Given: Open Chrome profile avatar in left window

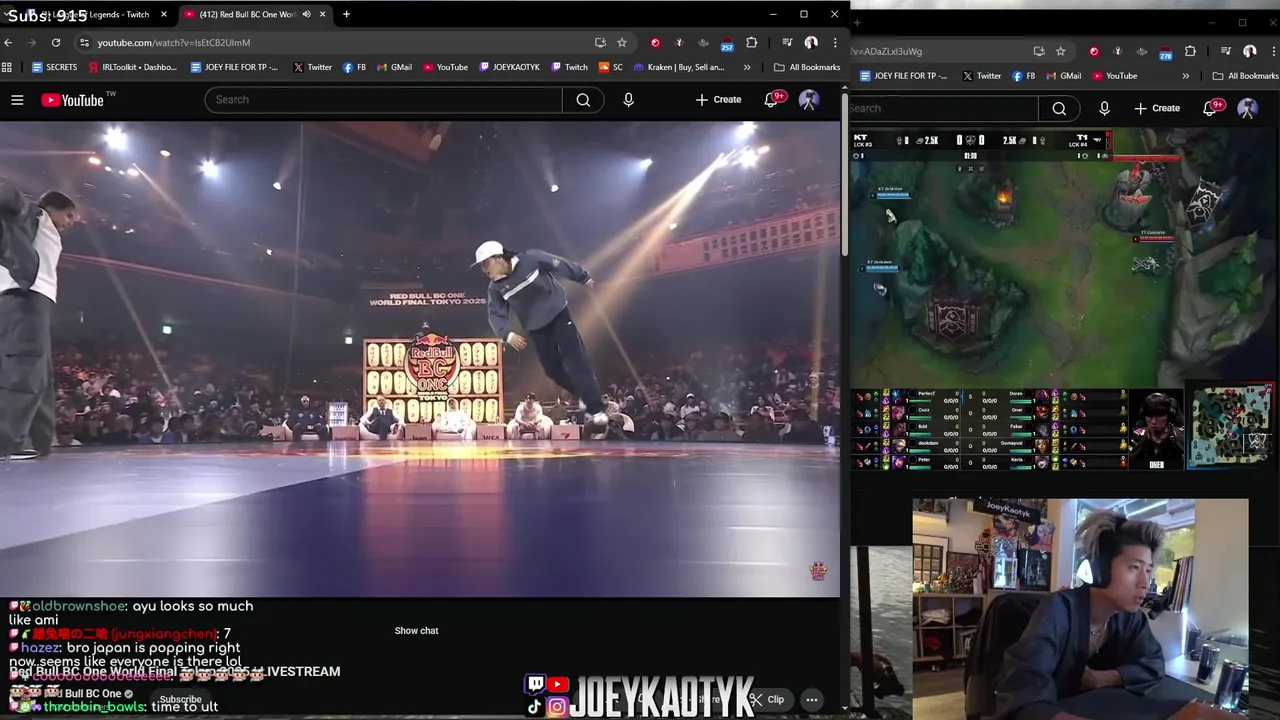Looking at the screenshot, I should pyautogui.click(x=811, y=42).
